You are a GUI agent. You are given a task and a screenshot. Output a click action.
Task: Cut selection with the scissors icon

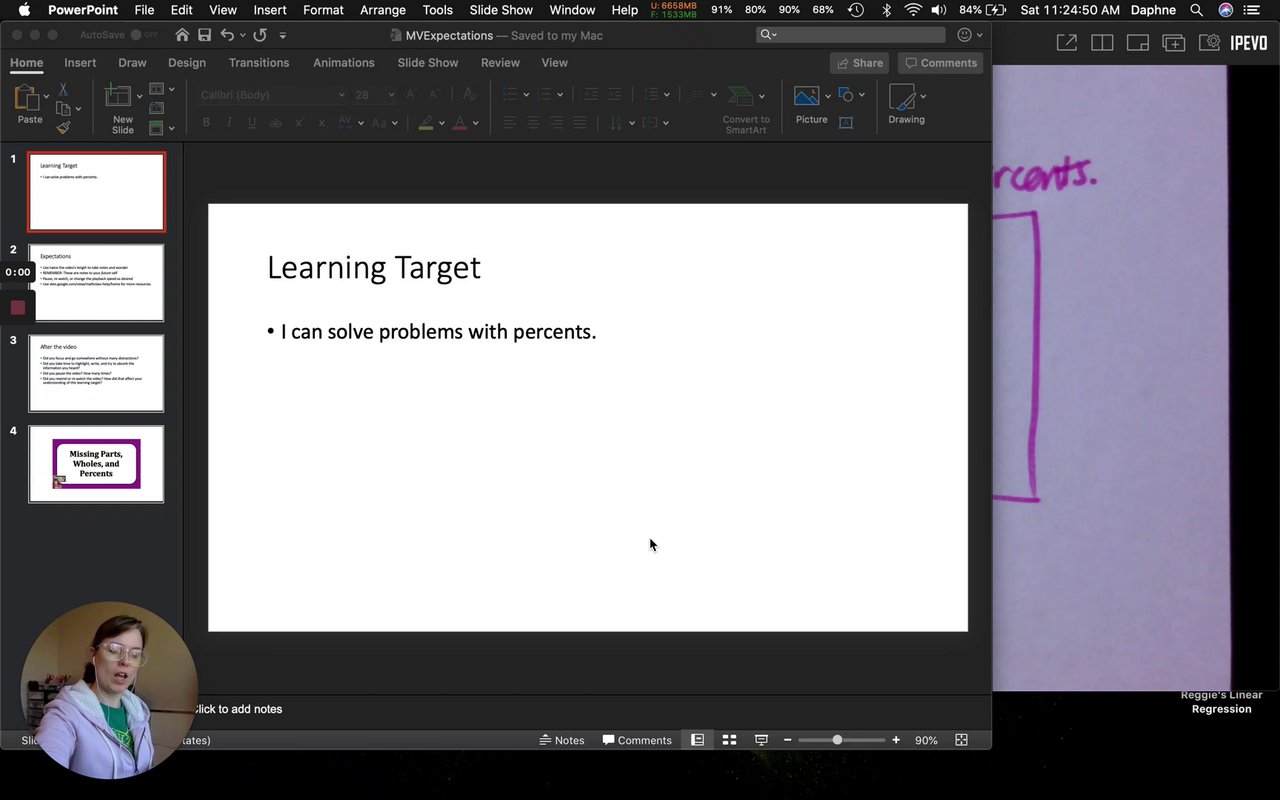point(63,91)
